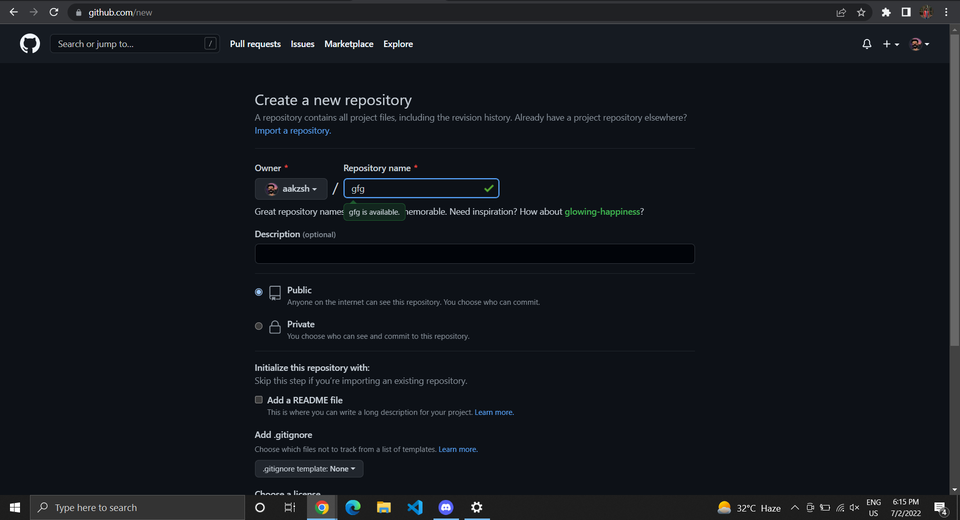Open the GitHub home logo
The image size is (960, 520).
29,43
